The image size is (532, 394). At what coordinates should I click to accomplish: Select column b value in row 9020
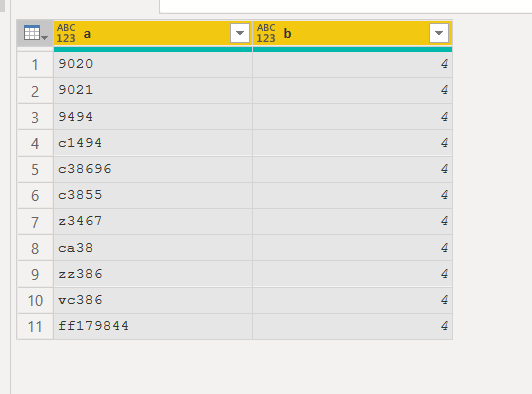353,64
